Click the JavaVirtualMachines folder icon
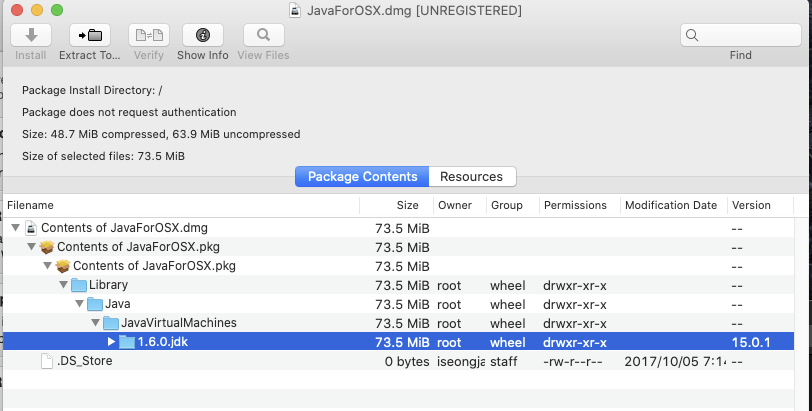Screen dimensions: 812x411 coord(111,324)
